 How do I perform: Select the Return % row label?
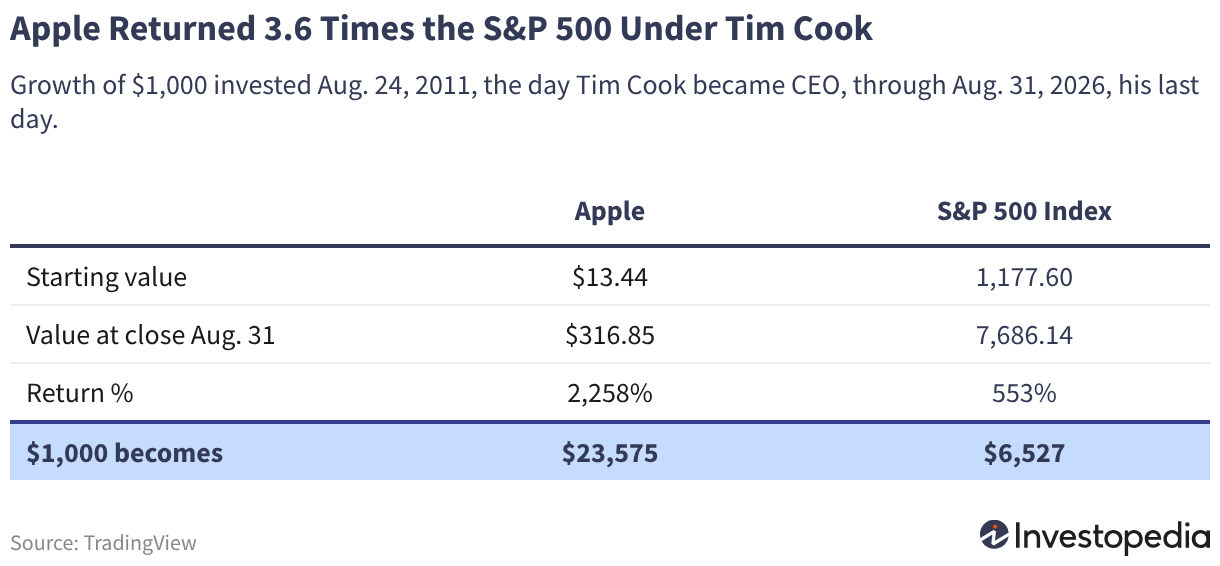point(80,393)
